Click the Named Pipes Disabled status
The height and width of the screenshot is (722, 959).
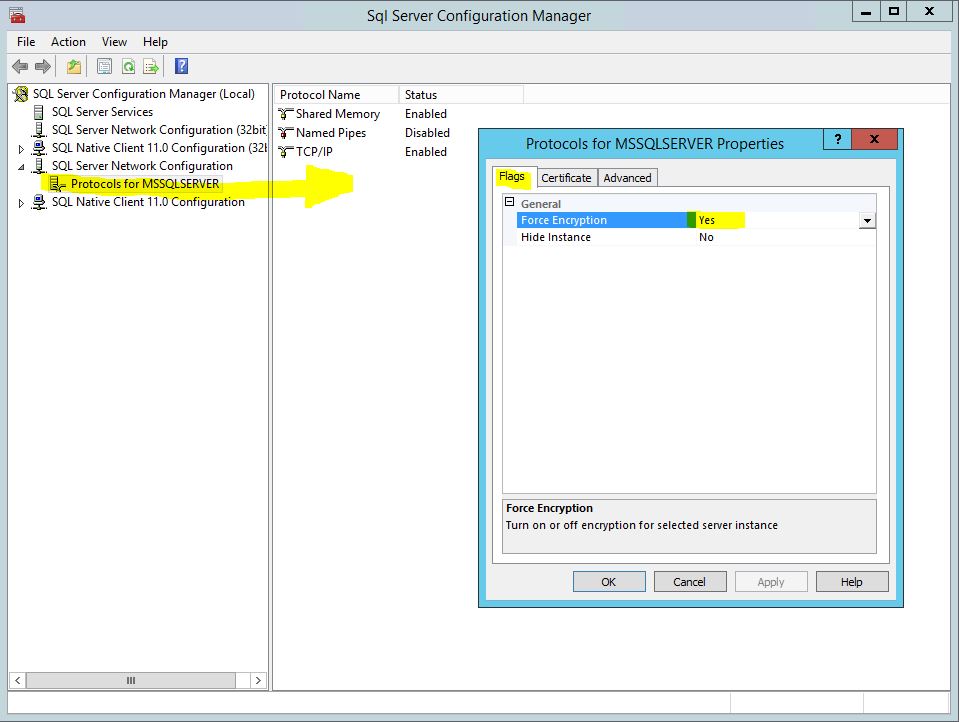[x=427, y=133]
